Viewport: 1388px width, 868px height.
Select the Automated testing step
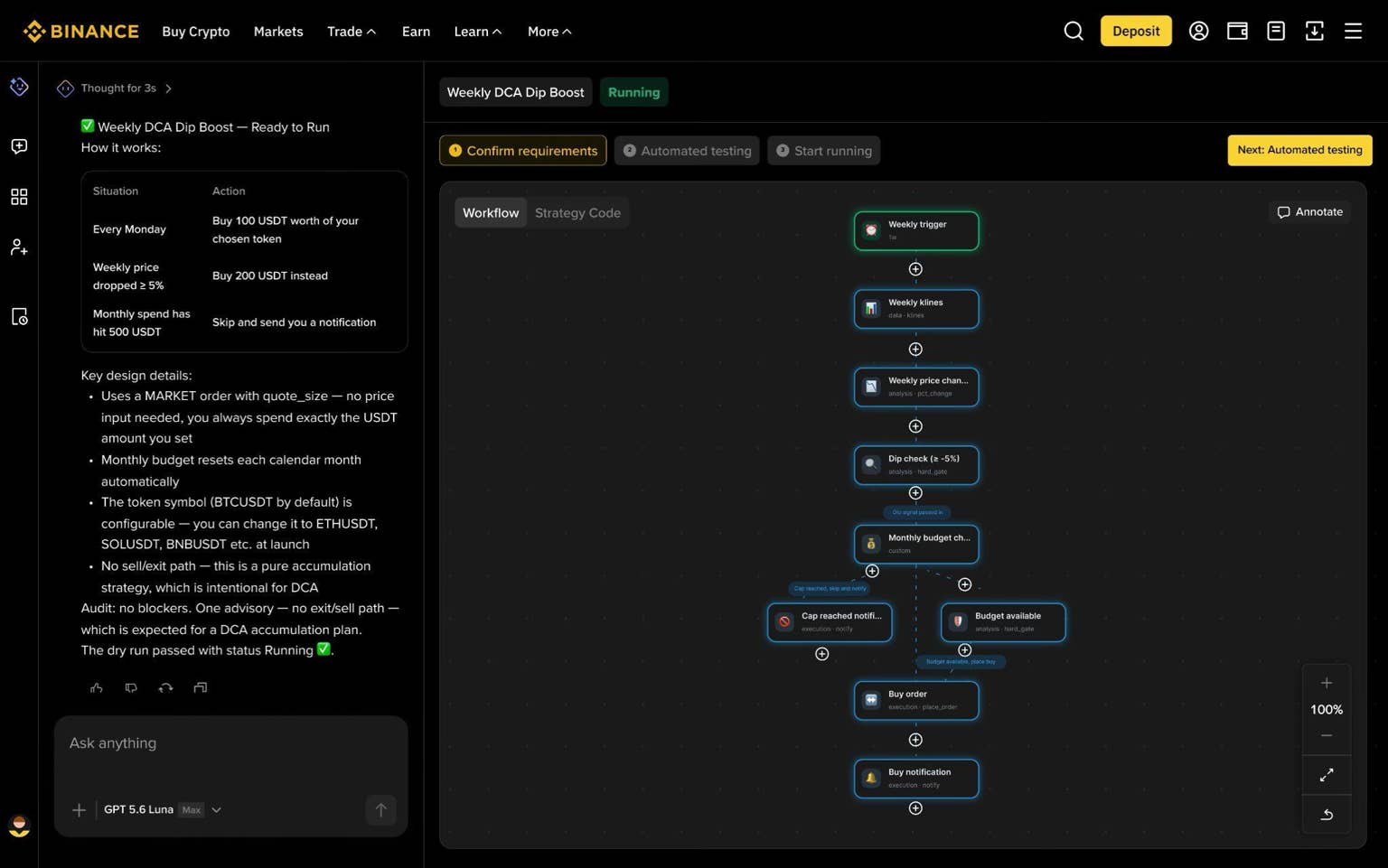click(x=687, y=151)
